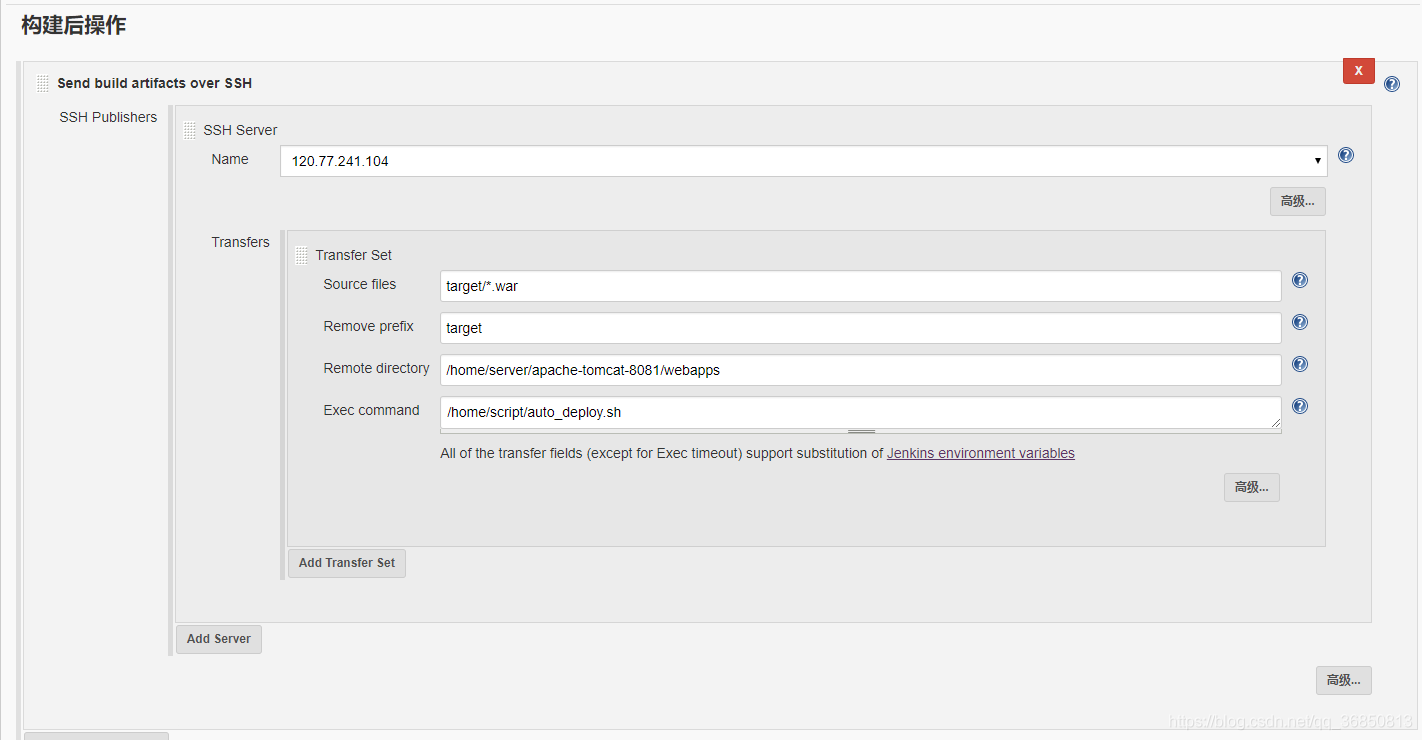Click the Transfers label

(x=240, y=242)
